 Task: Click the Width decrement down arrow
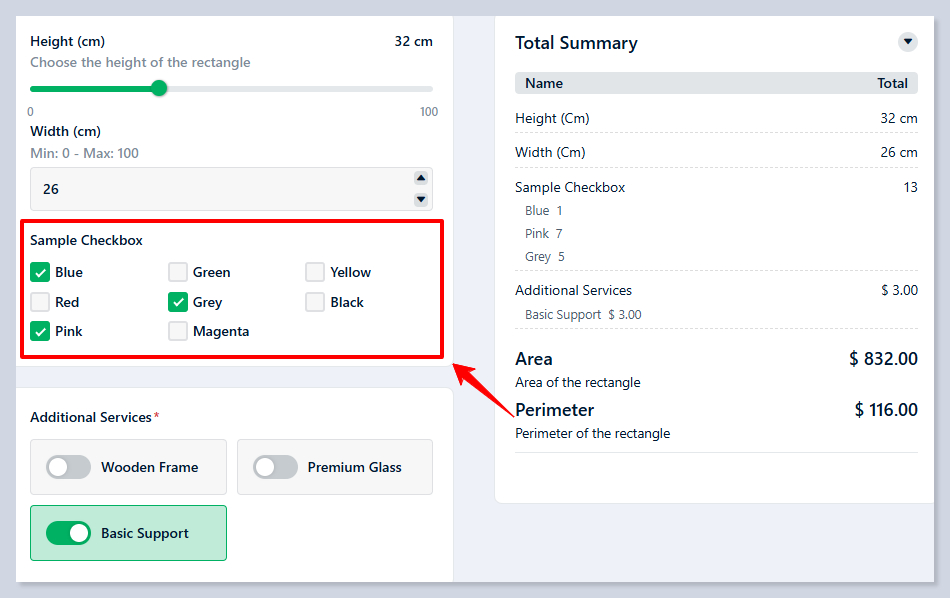pyautogui.click(x=421, y=199)
